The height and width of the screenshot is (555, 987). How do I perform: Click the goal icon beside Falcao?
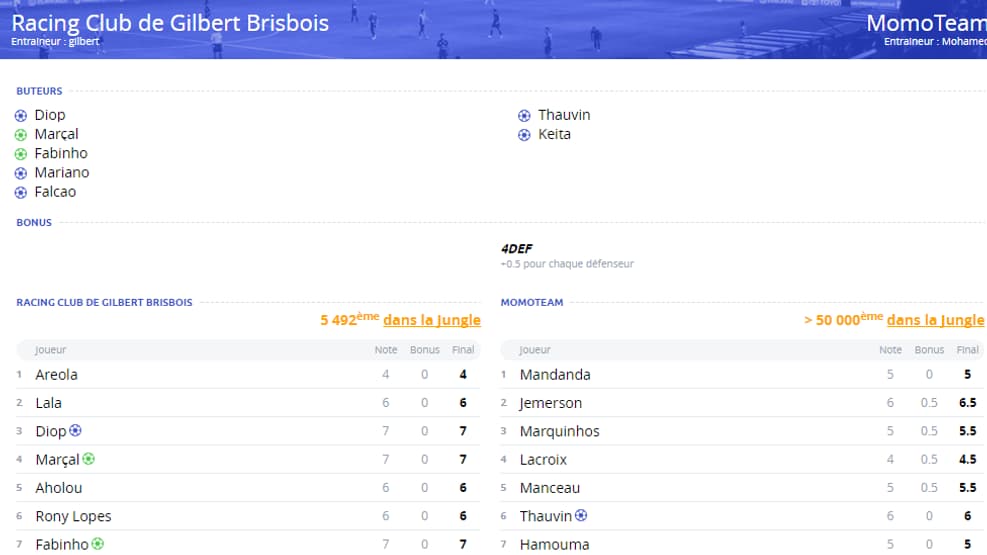(21, 193)
